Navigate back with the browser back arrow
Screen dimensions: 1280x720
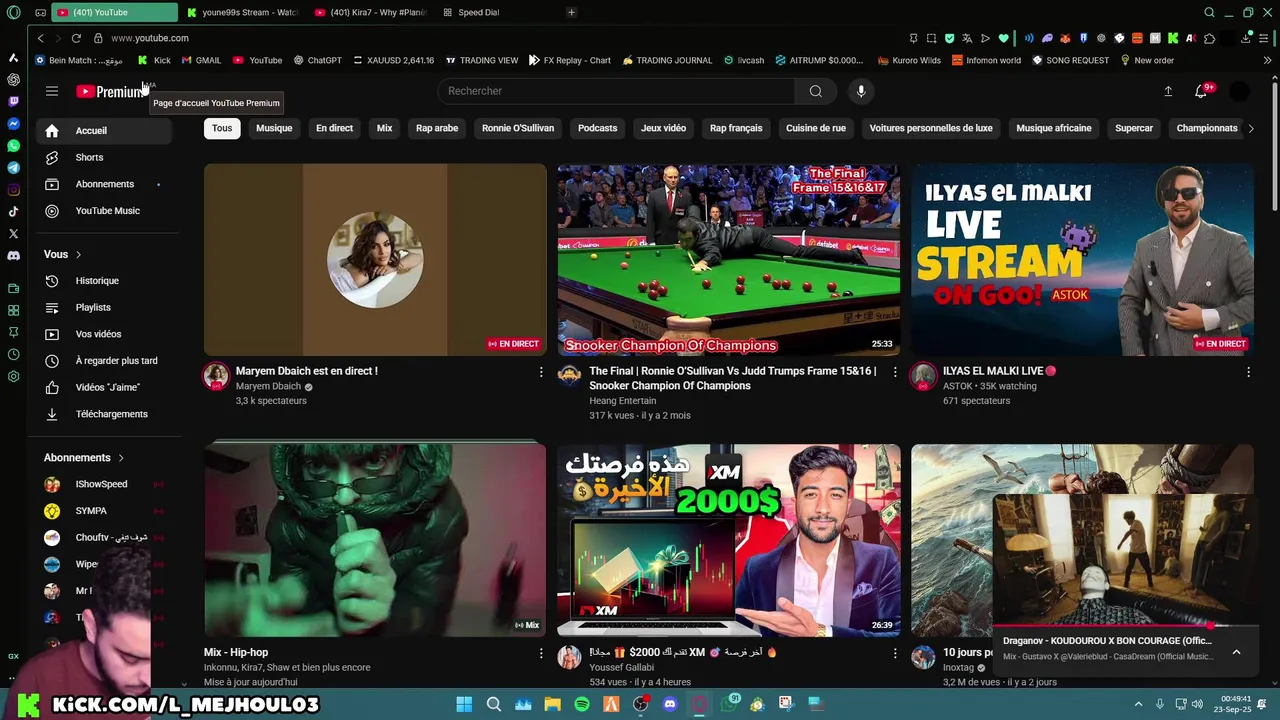40,38
